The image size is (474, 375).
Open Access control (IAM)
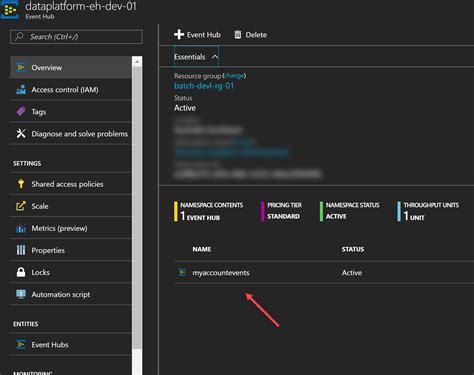click(71, 89)
